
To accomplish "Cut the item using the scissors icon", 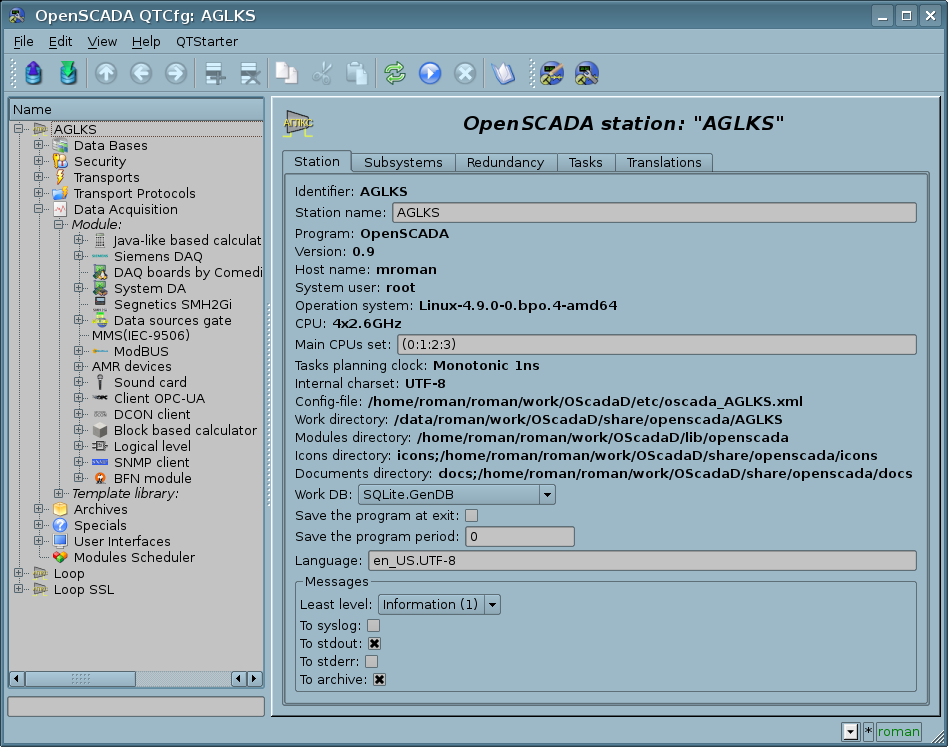I will 322,74.
